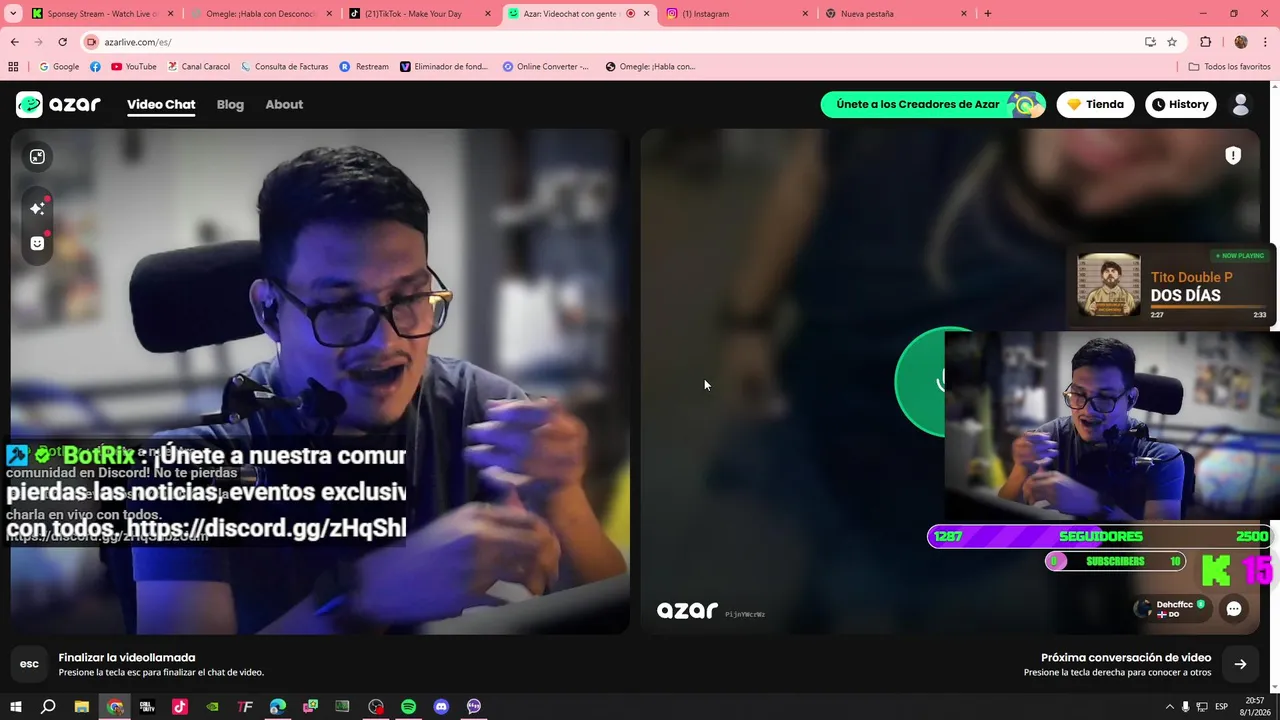
Task: Click the Azar logo
Action: (58, 104)
